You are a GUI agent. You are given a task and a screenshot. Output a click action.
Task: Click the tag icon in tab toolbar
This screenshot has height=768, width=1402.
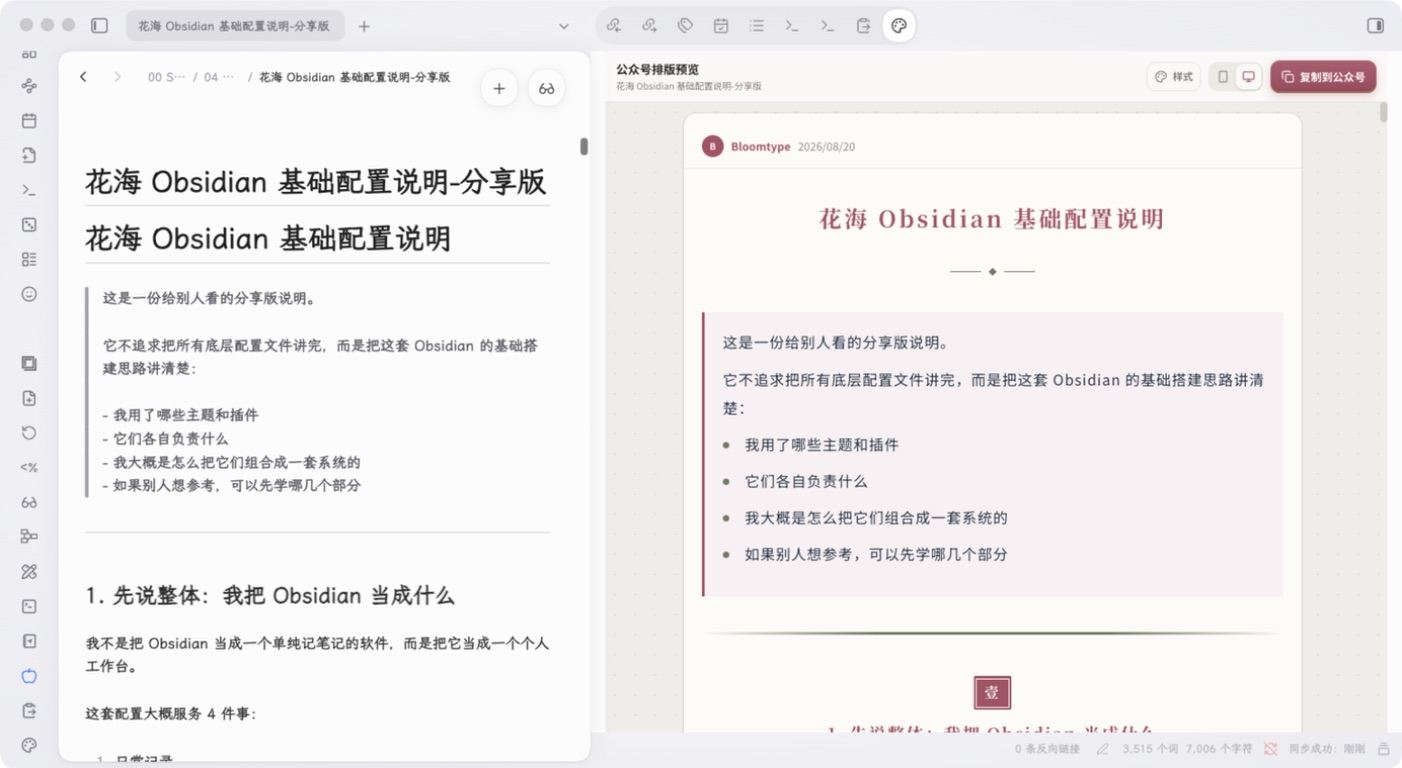(x=685, y=26)
